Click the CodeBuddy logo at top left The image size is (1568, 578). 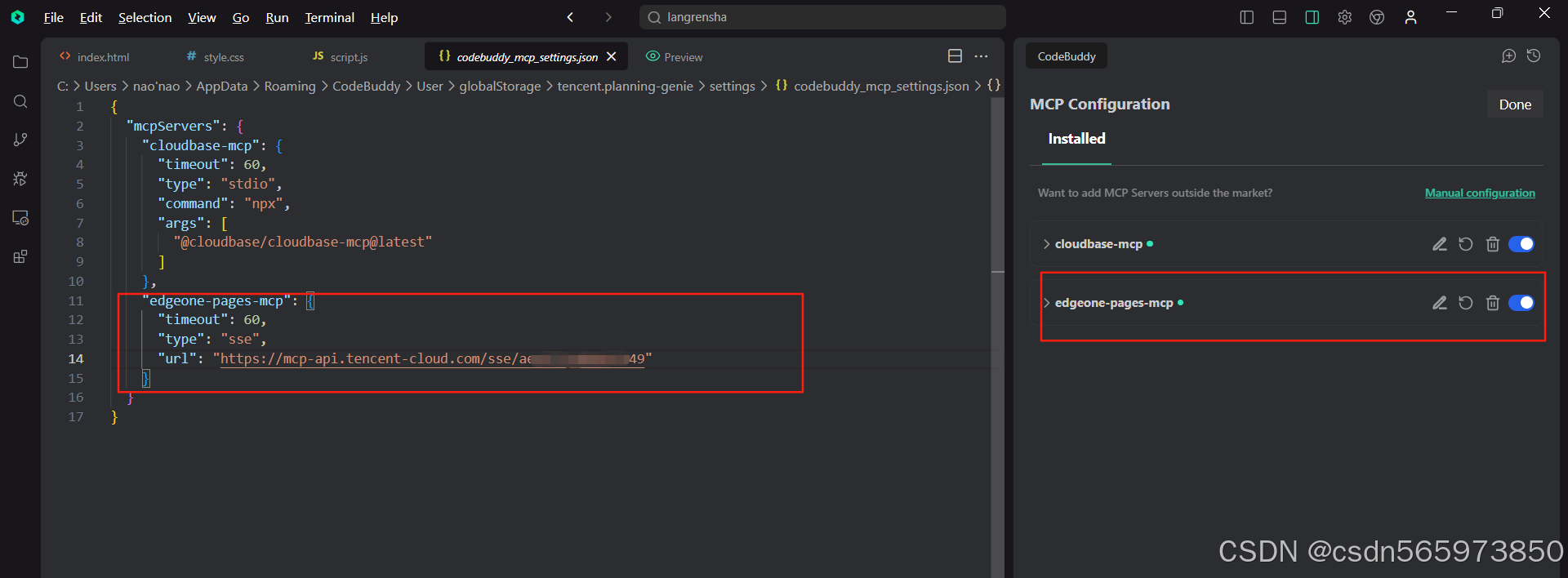click(18, 17)
